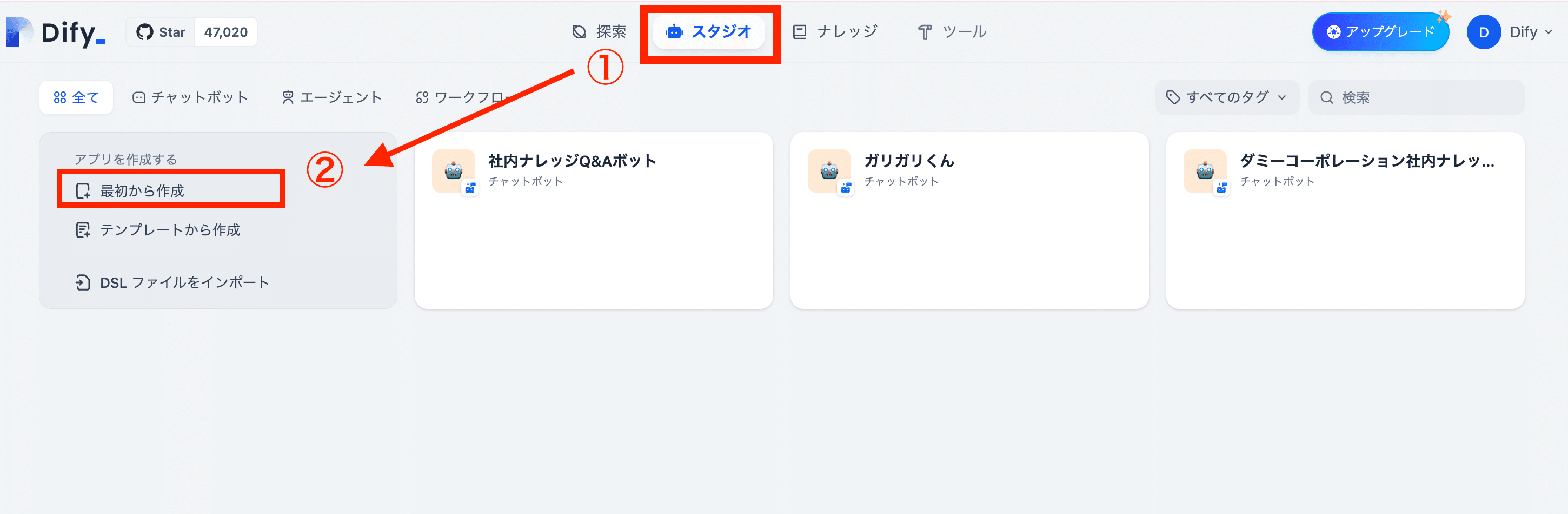Choose テンプレートから作成 option
The height and width of the screenshot is (514, 1568).
click(170, 230)
